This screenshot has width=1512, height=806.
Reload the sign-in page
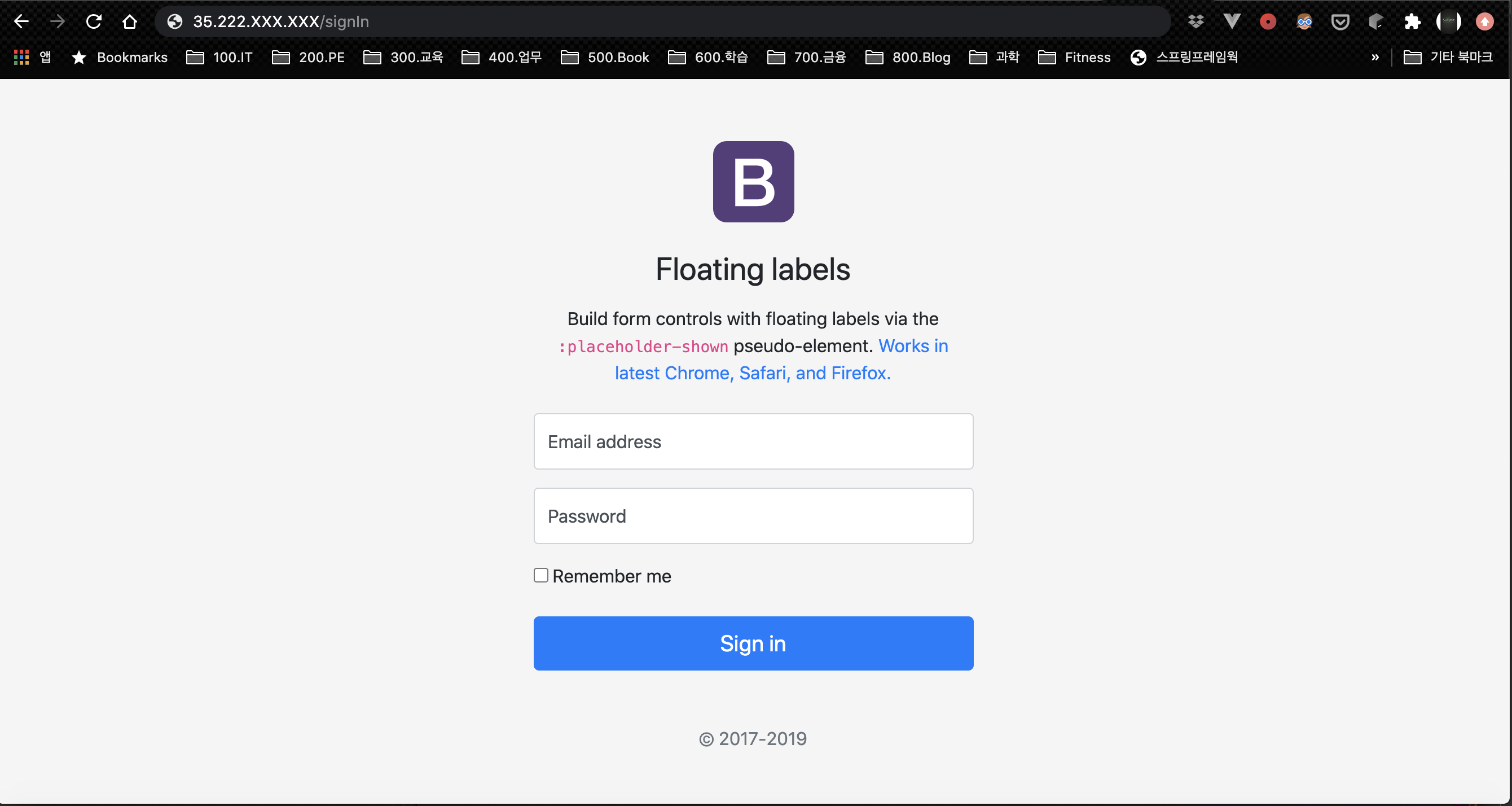tap(94, 21)
